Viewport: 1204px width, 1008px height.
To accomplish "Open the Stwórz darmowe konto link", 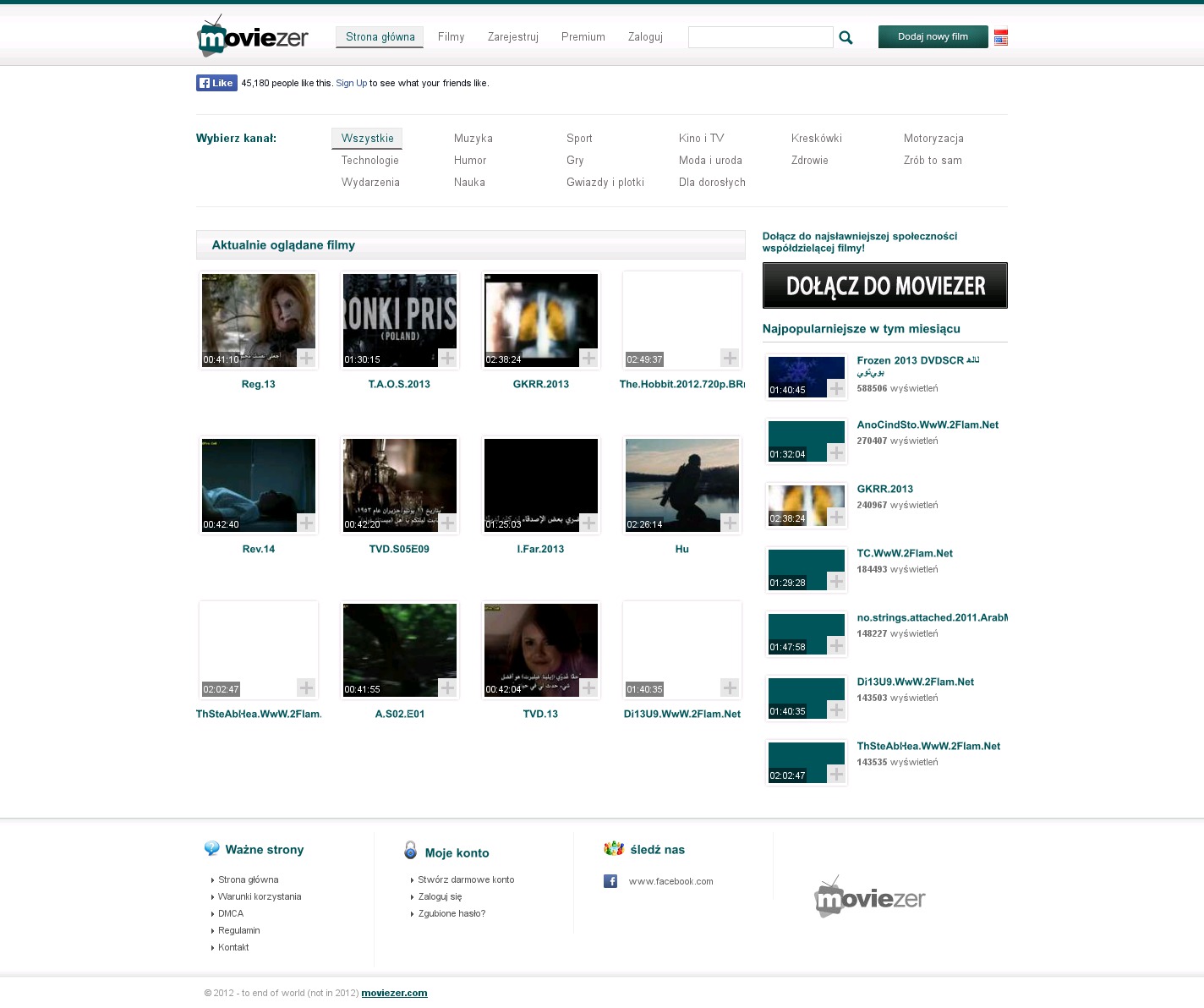I will pos(466,879).
